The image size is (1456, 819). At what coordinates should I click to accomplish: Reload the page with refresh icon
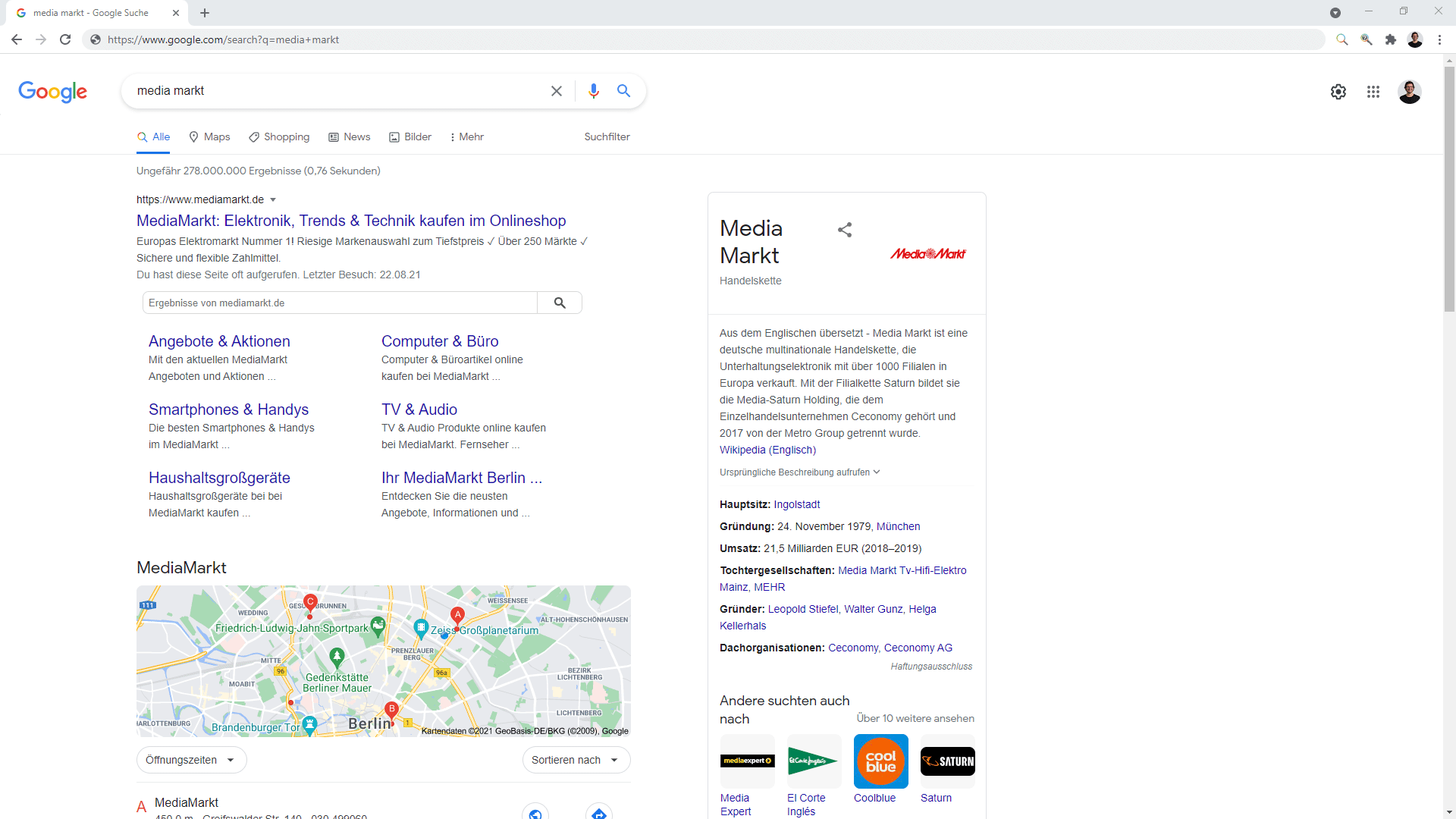coord(65,39)
